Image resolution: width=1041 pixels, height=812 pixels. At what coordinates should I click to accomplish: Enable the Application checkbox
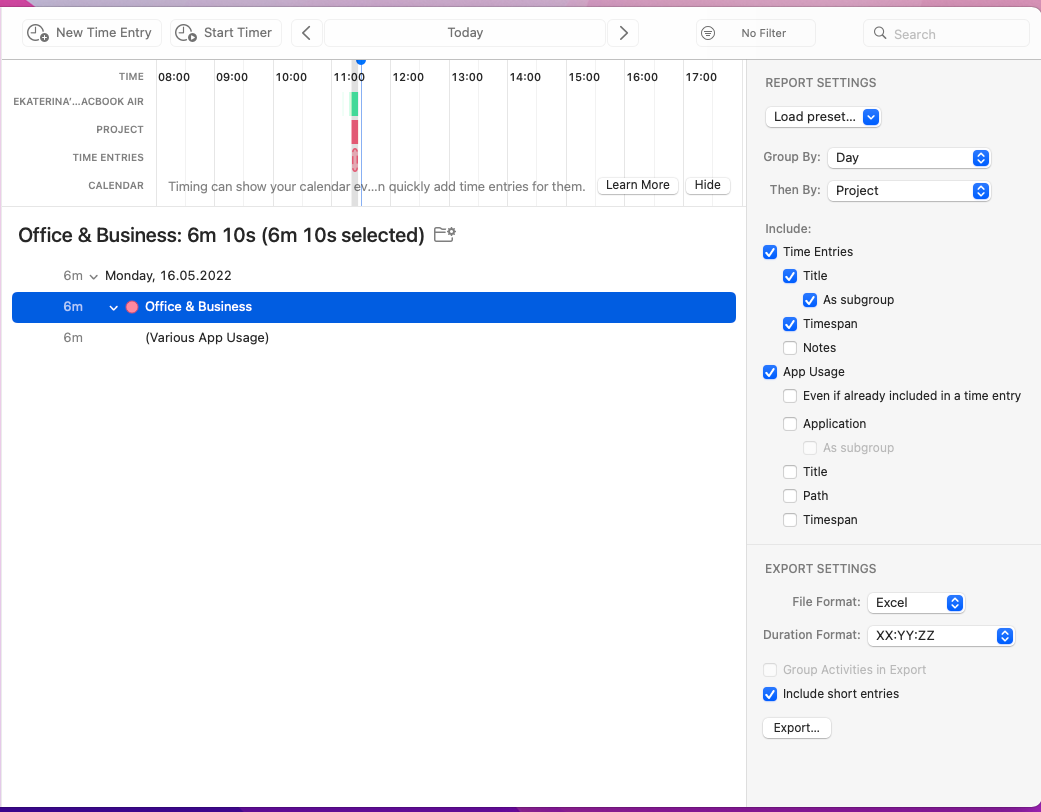coord(790,424)
